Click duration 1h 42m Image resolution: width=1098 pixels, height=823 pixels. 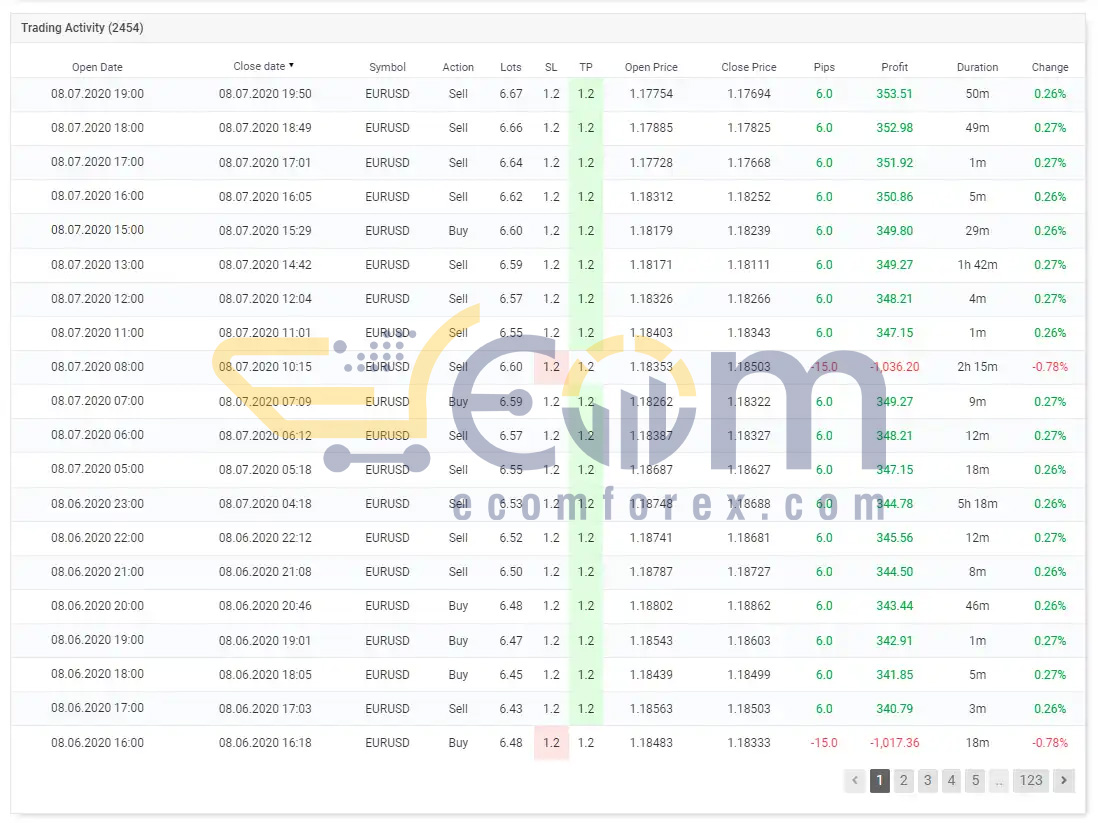[978, 265]
